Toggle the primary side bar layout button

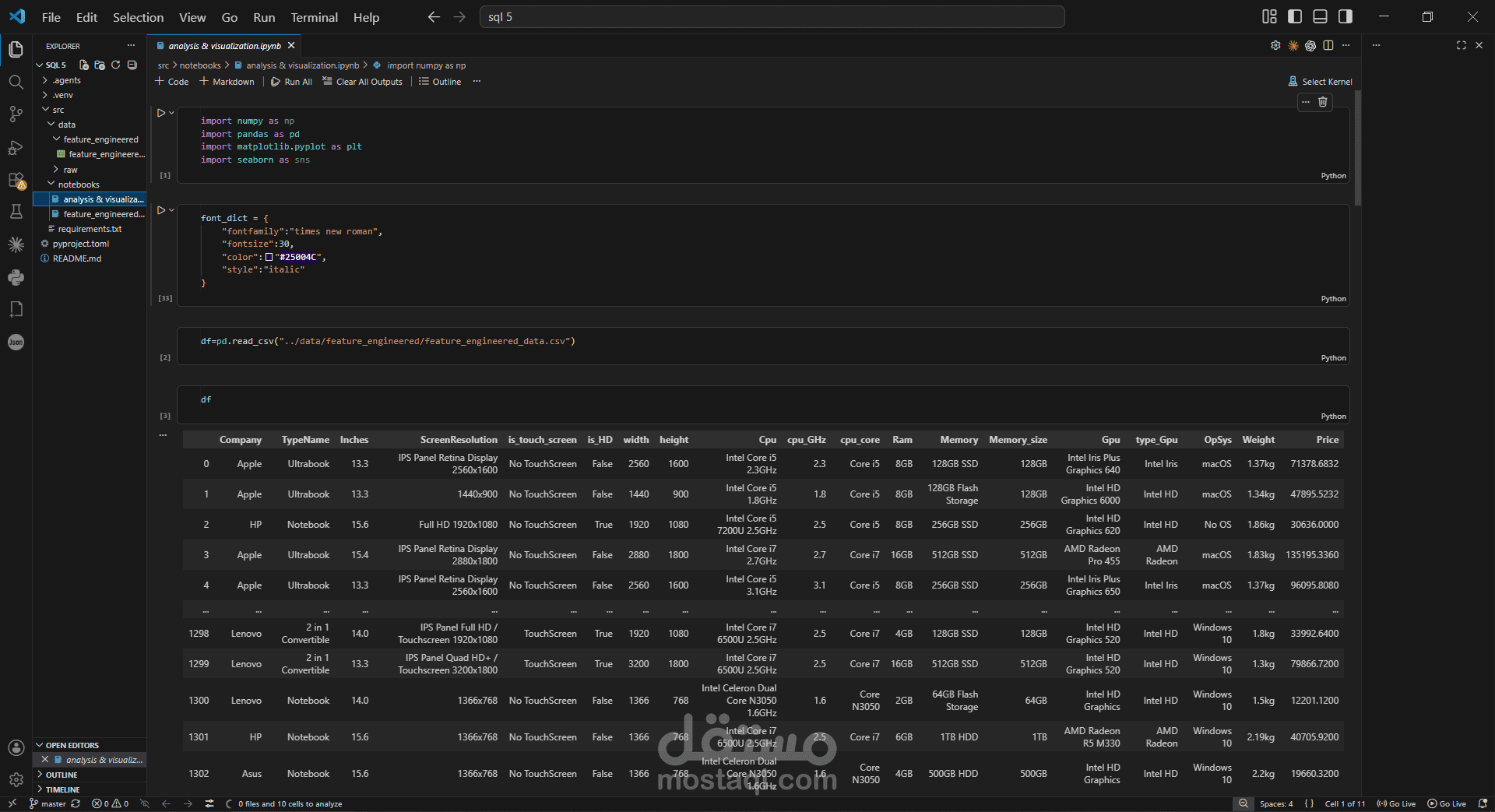[1295, 16]
